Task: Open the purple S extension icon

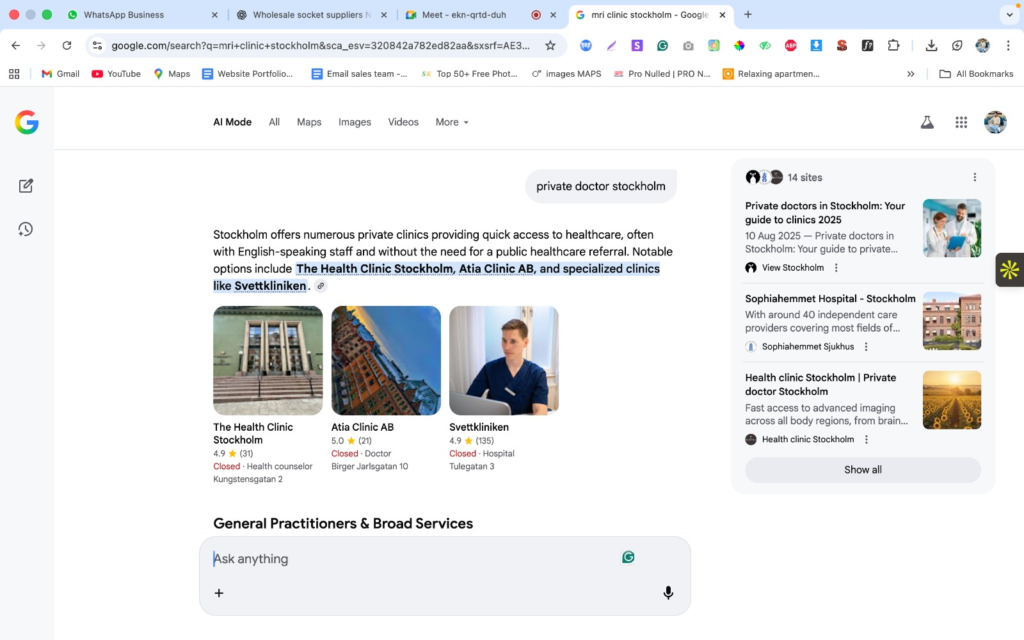Action: pos(637,45)
